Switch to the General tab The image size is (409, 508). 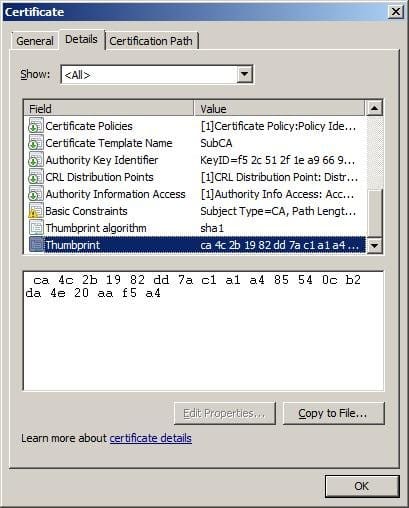(35, 41)
